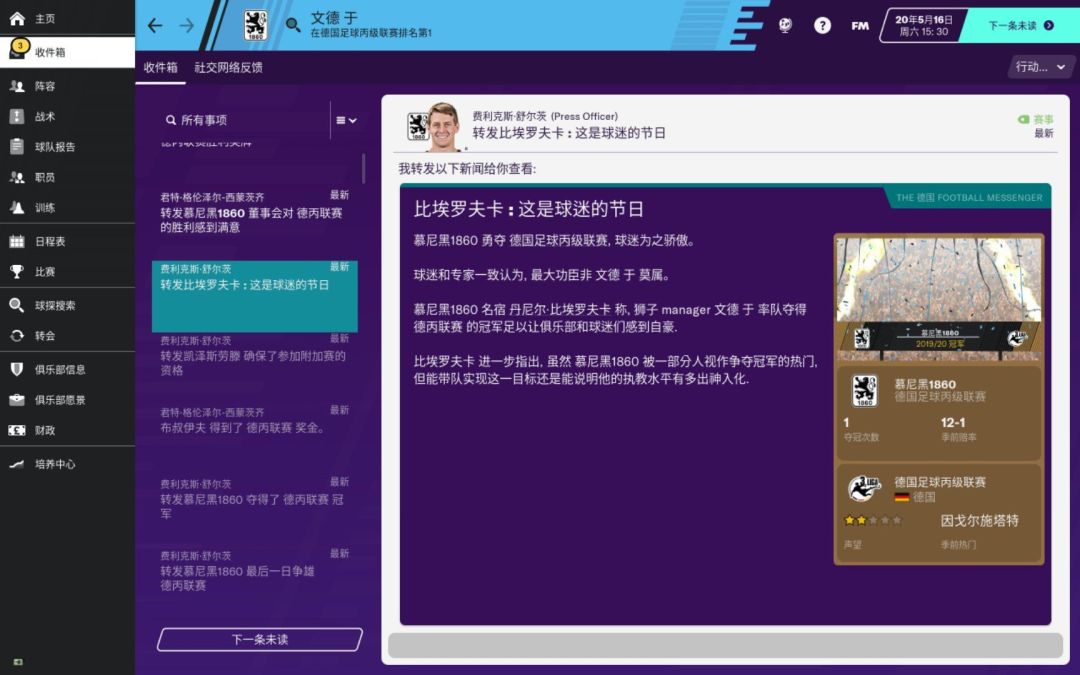Open the 财政 finances icon
The image size is (1080, 675).
click(17, 430)
